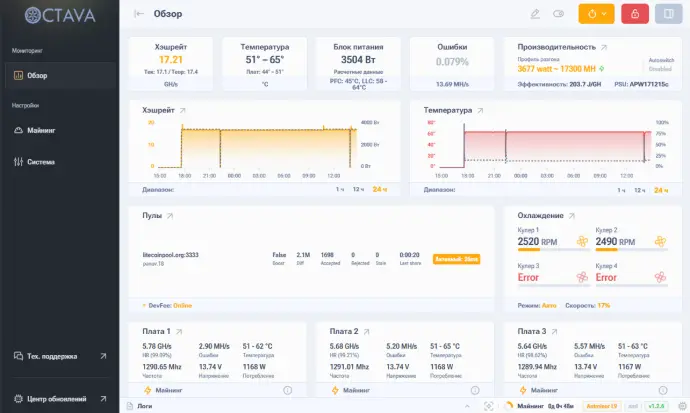Click the red lock button
690x413 pixels.
tap(632, 14)
